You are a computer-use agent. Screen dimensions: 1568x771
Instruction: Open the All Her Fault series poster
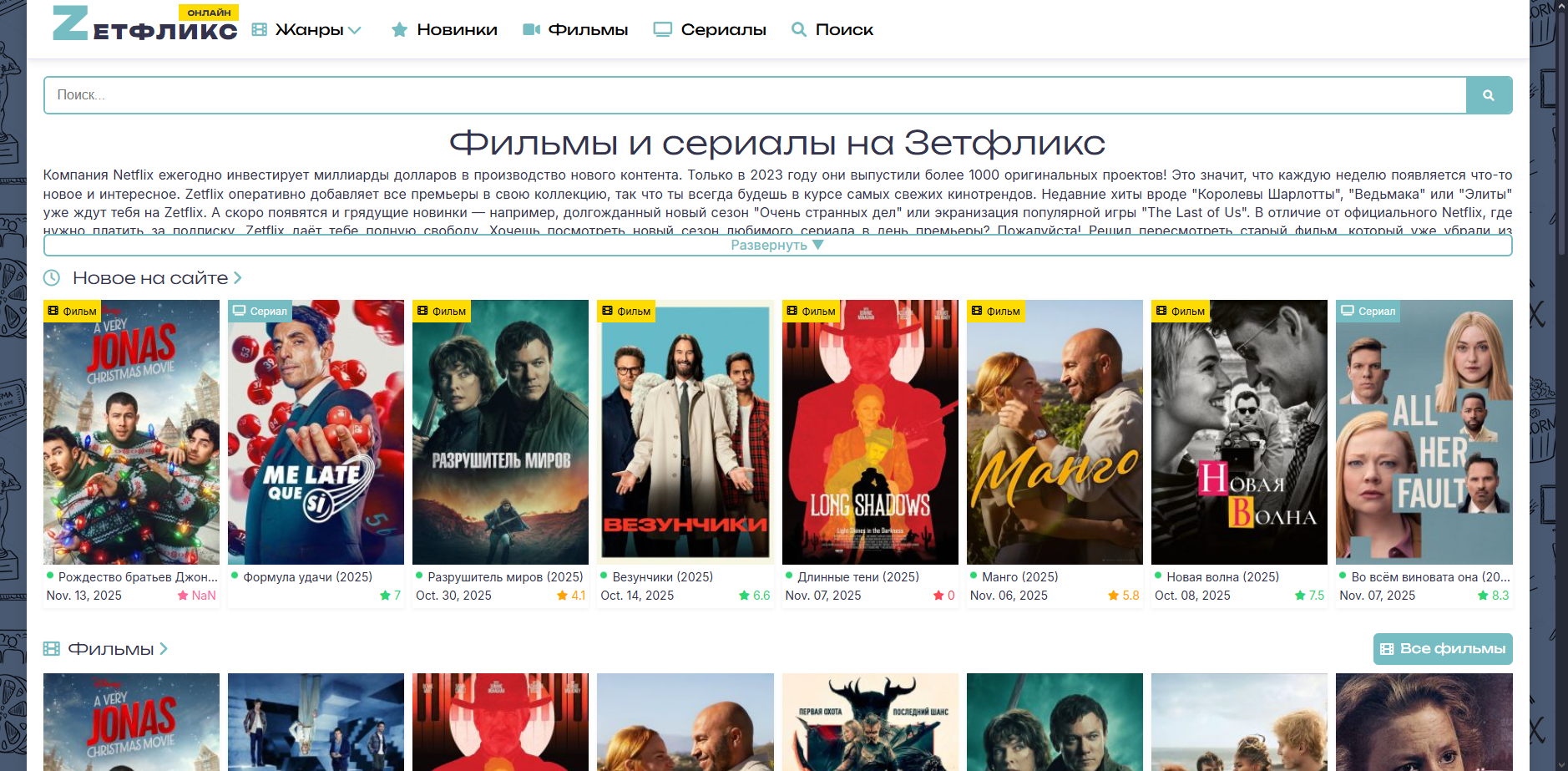tap(1424, 432)
